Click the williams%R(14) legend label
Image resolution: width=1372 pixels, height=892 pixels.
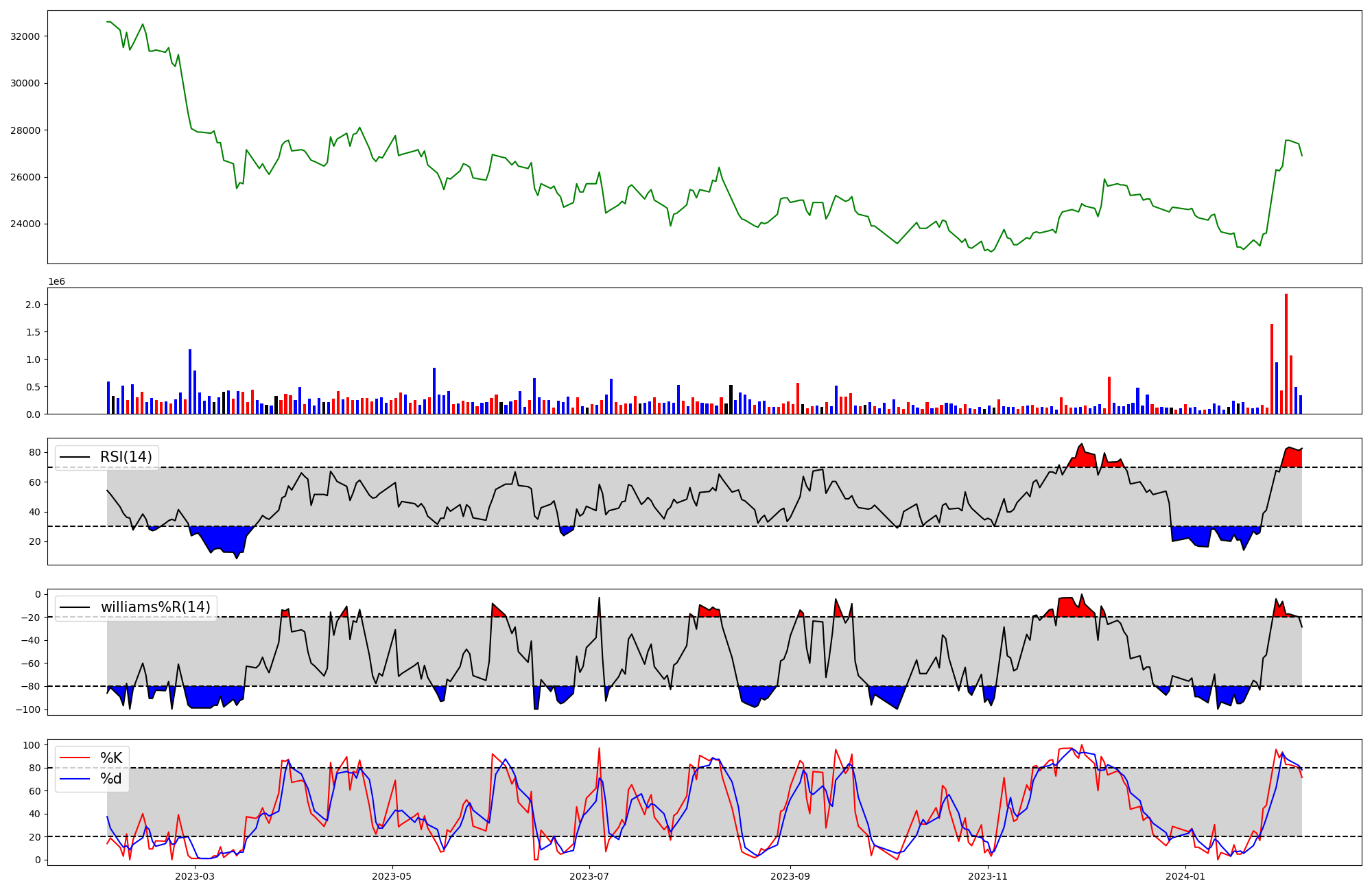(155, 607)
